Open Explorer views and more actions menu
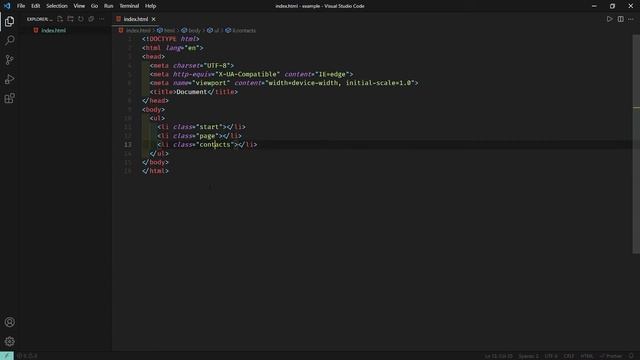 101,19
